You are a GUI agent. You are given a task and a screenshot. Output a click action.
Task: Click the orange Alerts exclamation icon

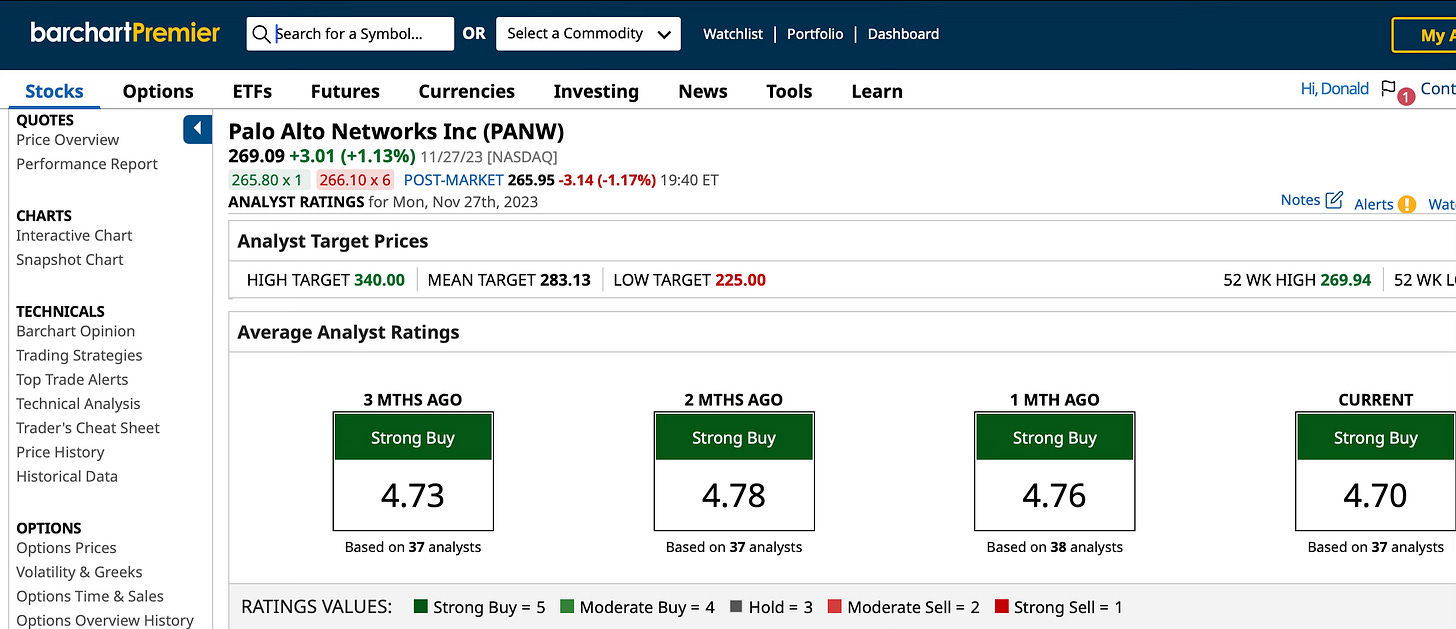(x=1407, y=204)
